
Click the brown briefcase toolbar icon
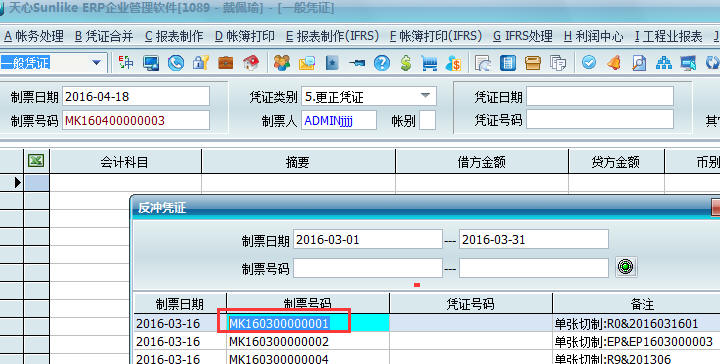(x=225, y=63)
